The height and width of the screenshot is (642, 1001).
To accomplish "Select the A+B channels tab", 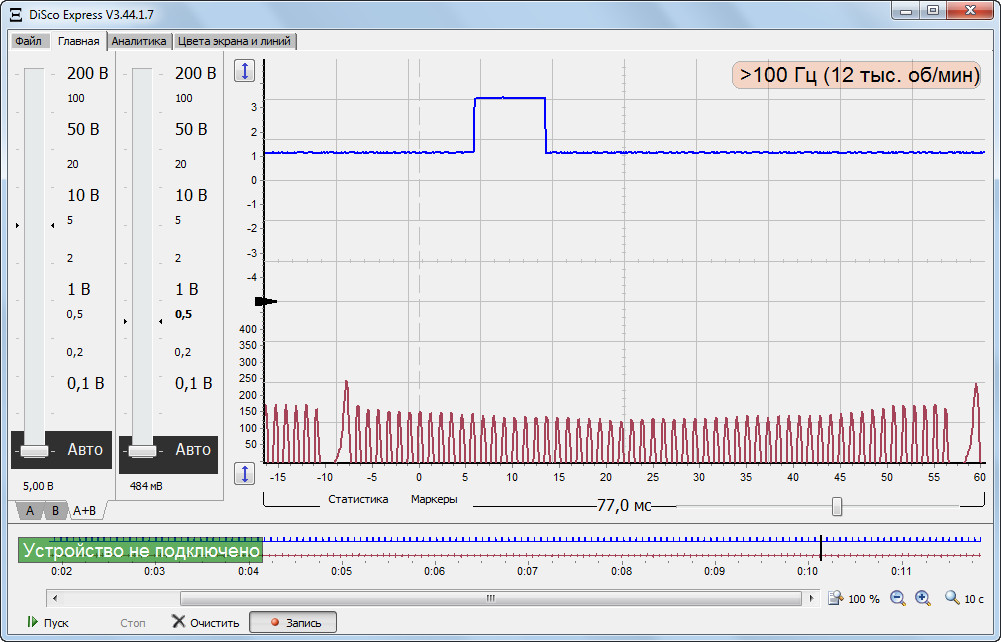I will (x=84, y=511).
